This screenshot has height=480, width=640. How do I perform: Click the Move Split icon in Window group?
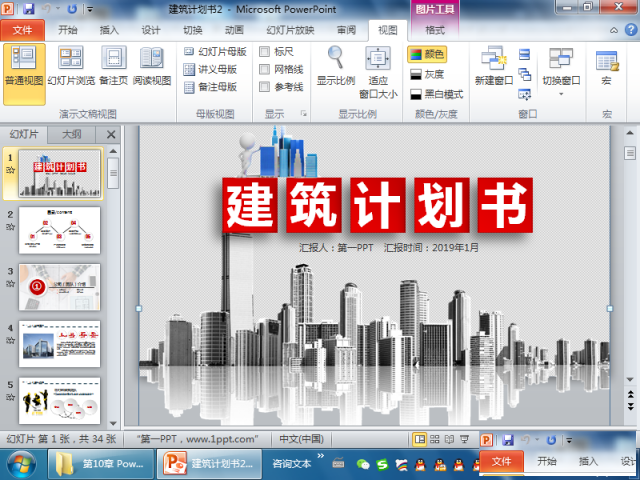(x=524, y=95)
